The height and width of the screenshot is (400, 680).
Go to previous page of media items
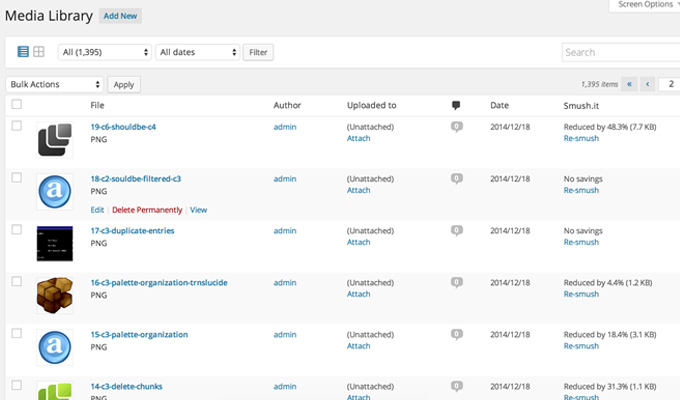[x=647, y=84]
